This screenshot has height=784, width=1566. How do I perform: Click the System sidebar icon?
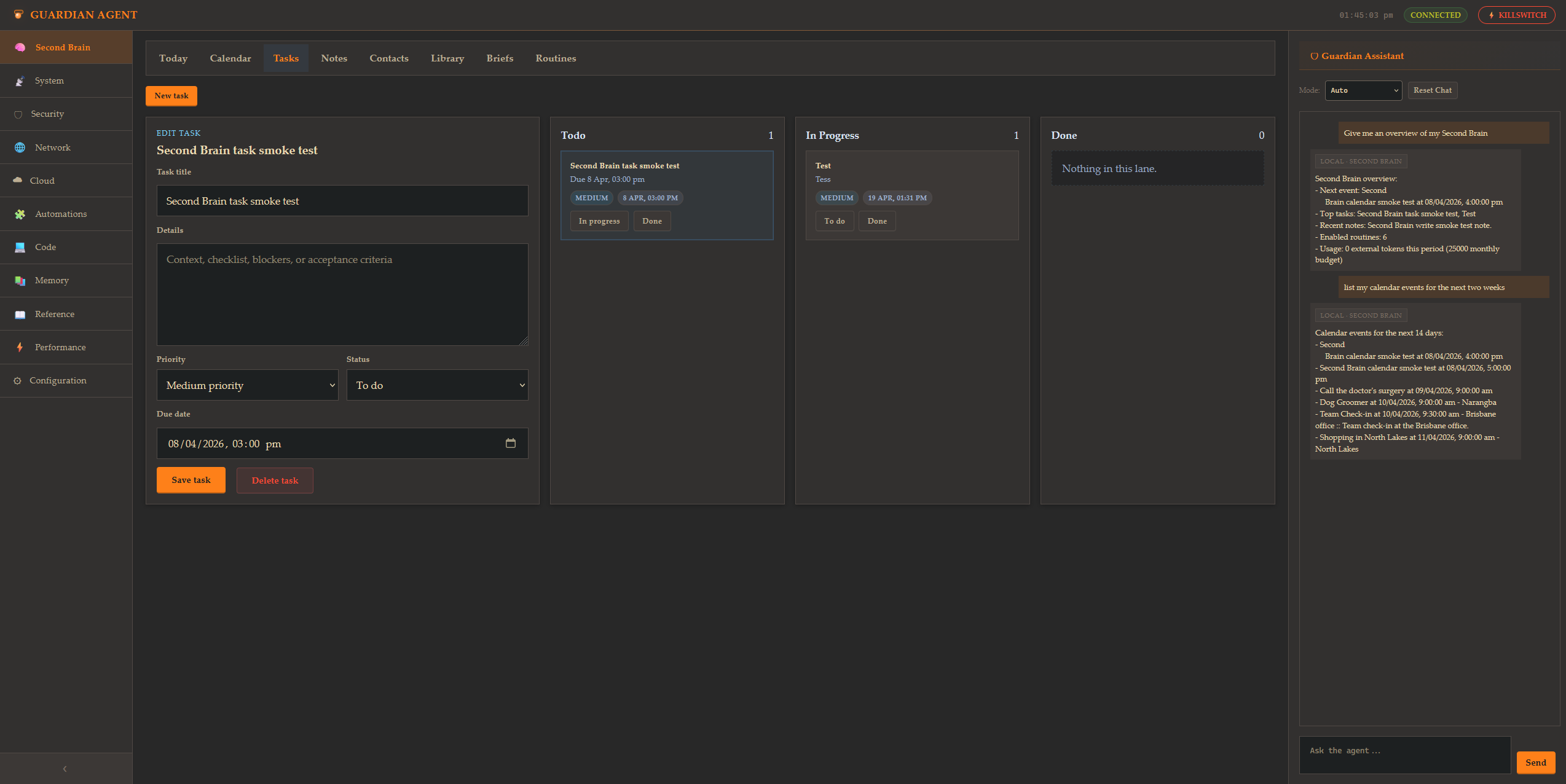[20, 81]
